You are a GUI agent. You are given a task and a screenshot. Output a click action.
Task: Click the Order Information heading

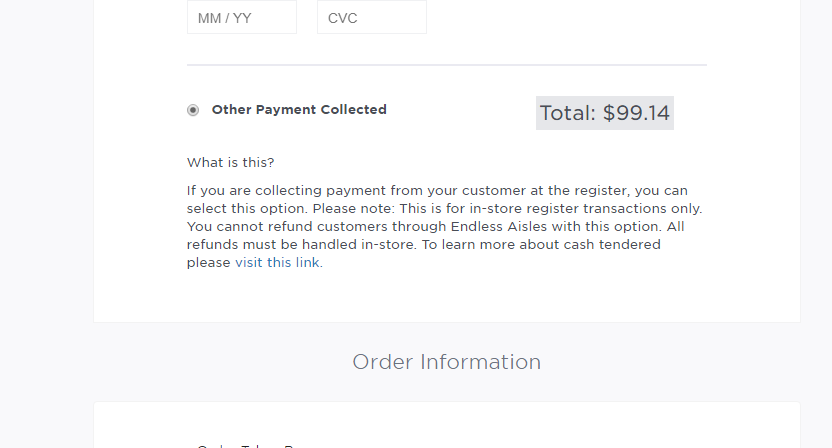point(446,362)
